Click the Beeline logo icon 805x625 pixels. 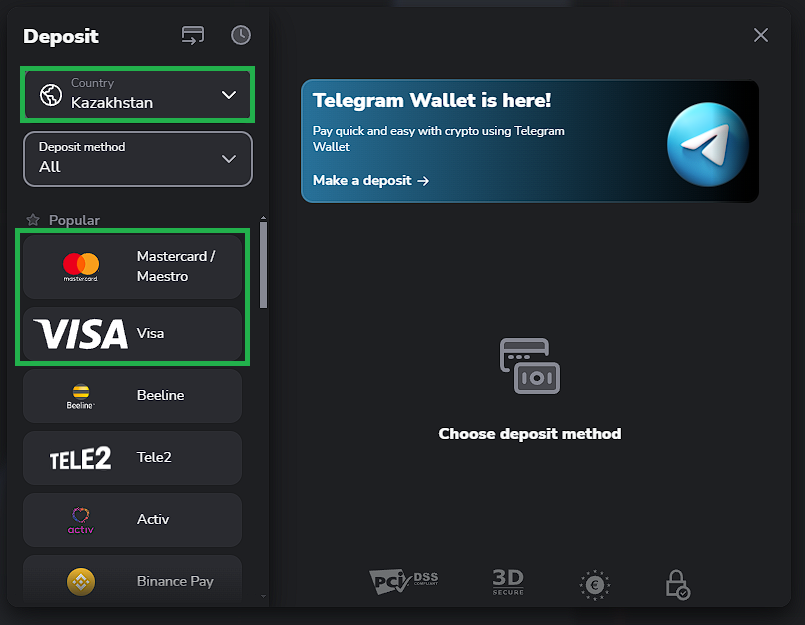tap(81, 396)
